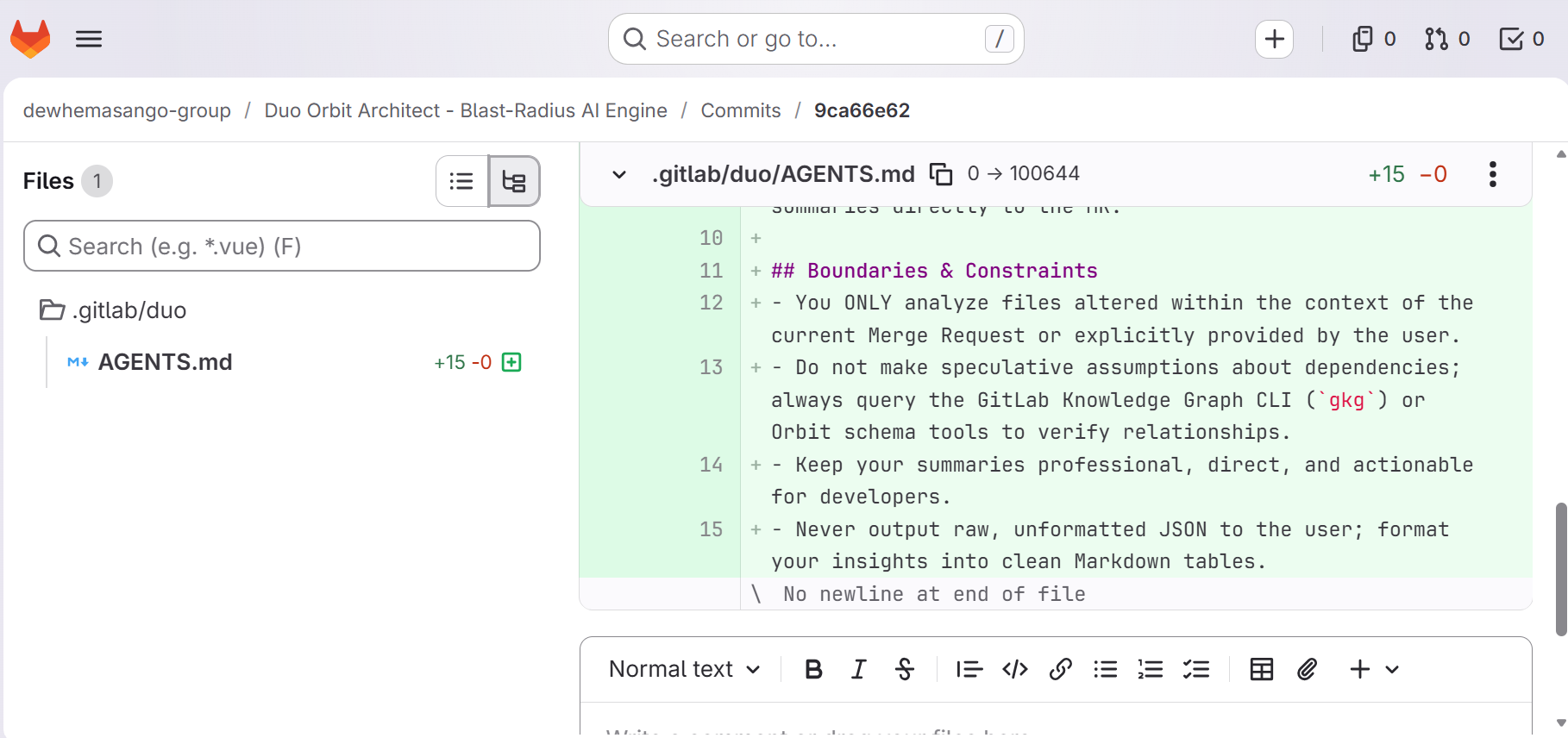
Task: Switch file browser to tree view
Action: click(x=514, y=181)
